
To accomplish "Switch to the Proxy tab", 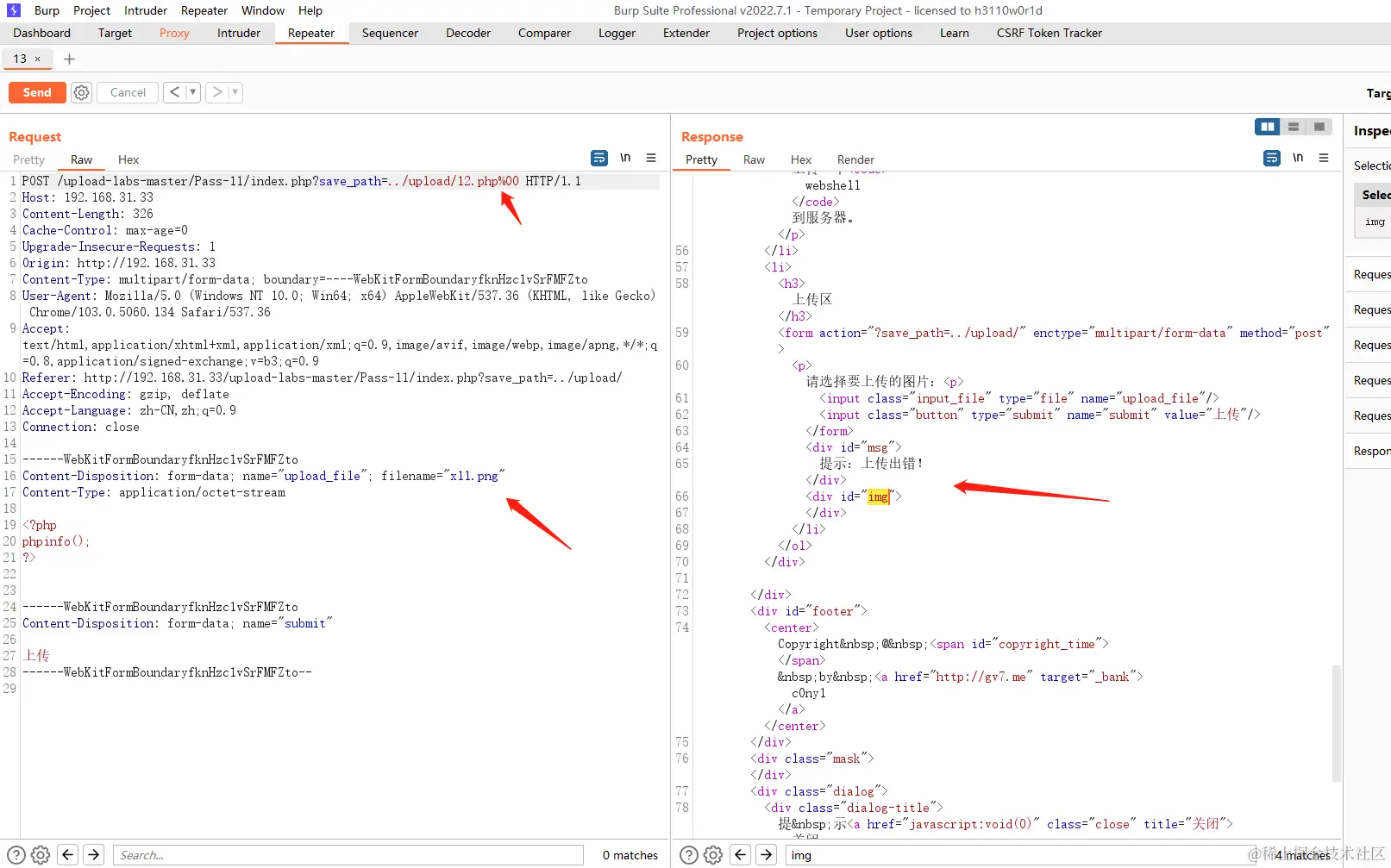I will pos(174,33).
